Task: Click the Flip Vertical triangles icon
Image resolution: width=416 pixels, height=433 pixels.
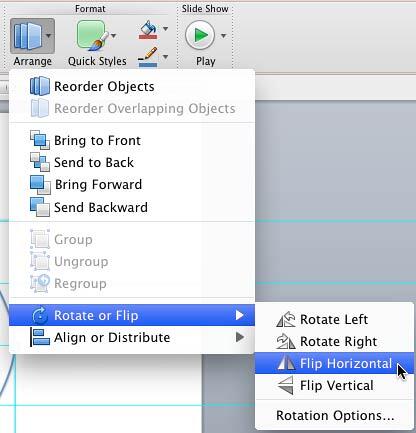Action: point(286,385)
